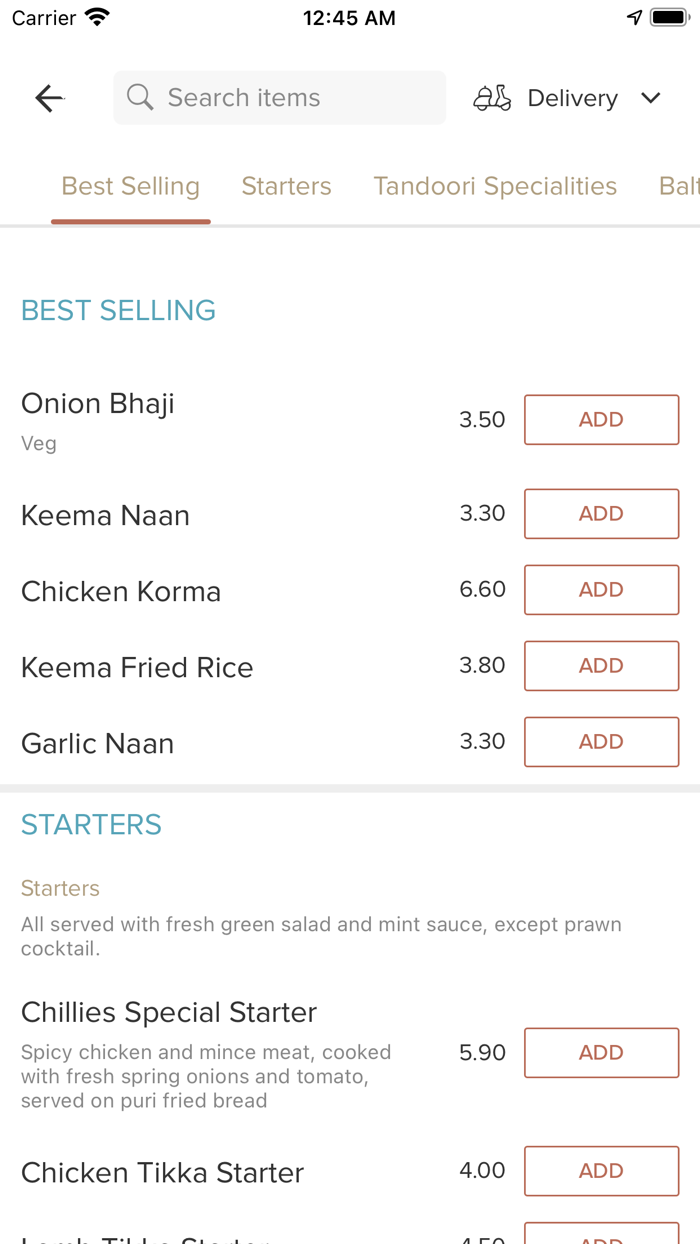This screenshot has width=700, height=1244.
Task: Open the Delivery options dropdown
Action: click(x=572, y=97)
